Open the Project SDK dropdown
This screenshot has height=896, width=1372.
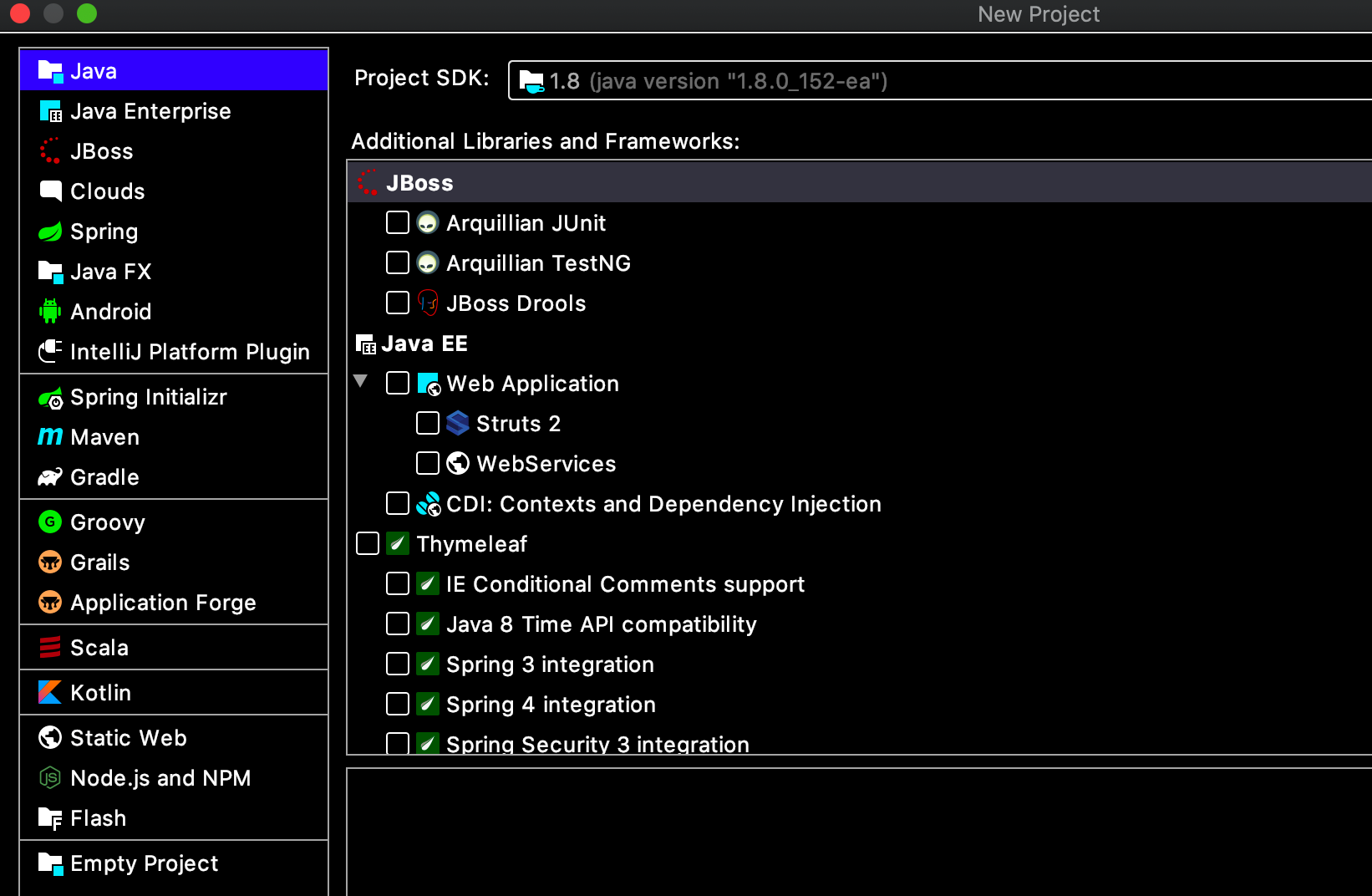(940, 80)
